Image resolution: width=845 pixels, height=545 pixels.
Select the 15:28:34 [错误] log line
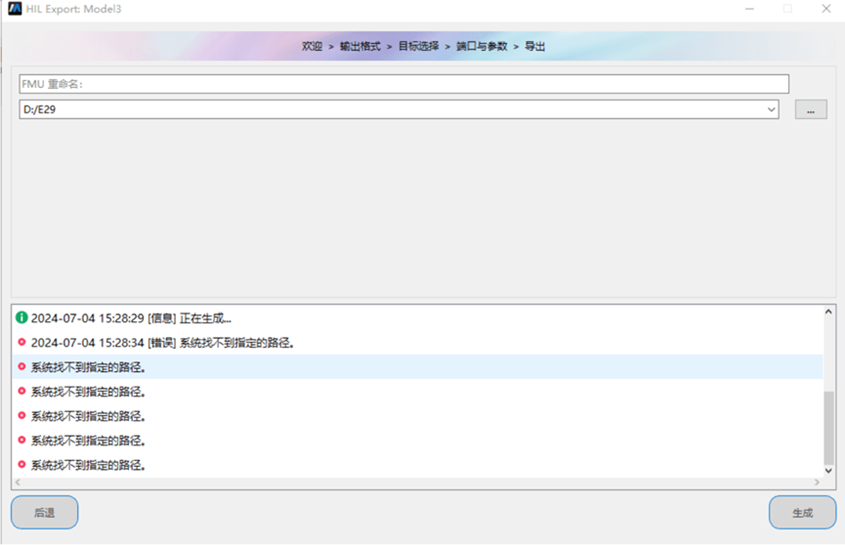[418, 342]
